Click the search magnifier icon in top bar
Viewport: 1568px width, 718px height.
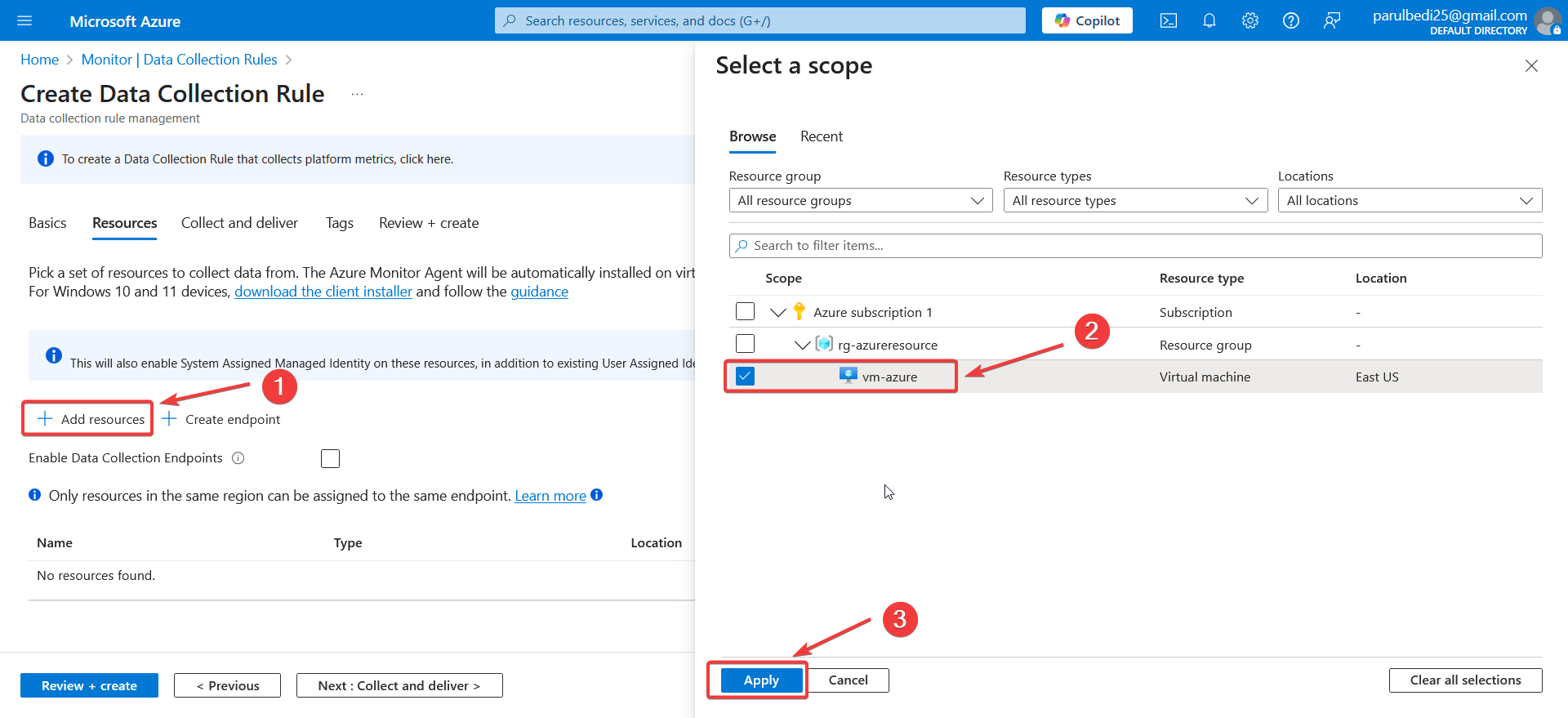[x=510, y=20]
